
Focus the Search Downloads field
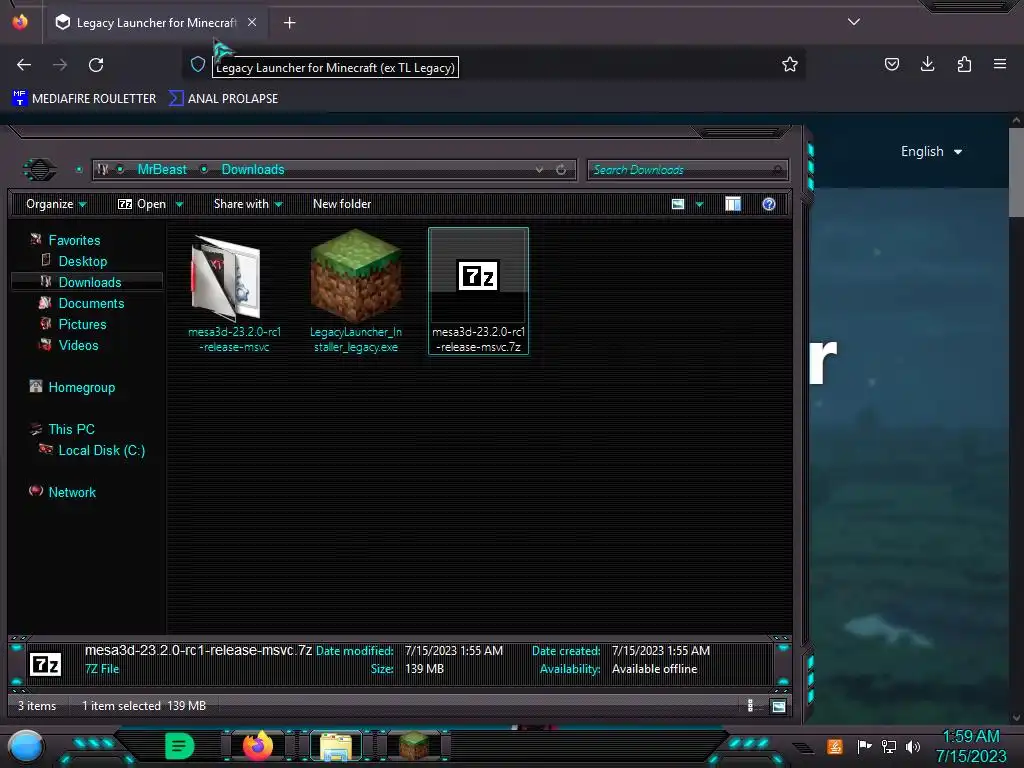tap(687, 170)
